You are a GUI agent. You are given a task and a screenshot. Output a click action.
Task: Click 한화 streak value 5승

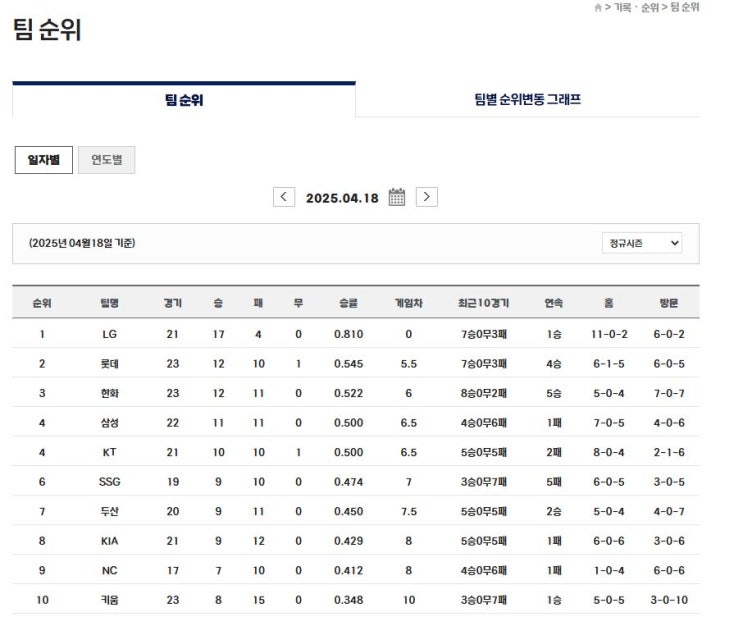[x=553, y=393]
